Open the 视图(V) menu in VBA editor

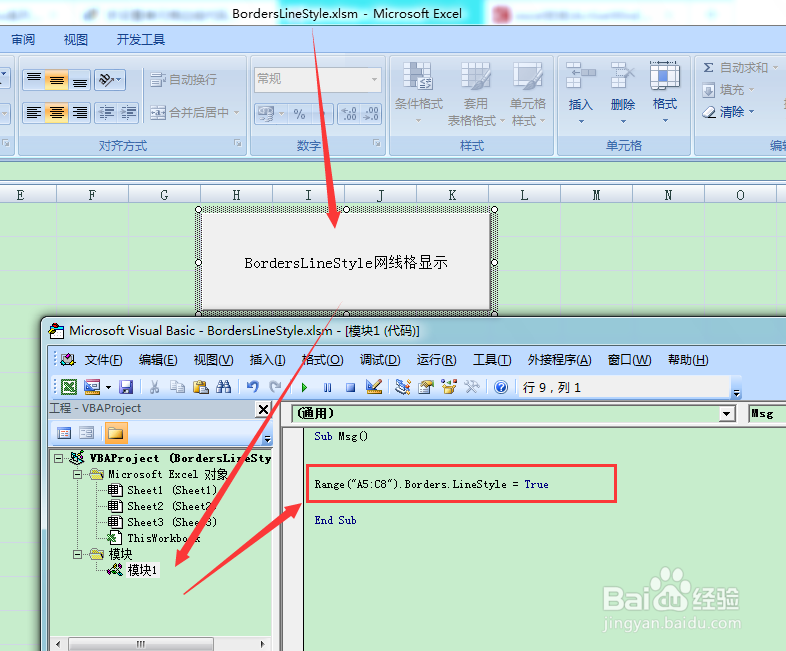click(214, 360)
